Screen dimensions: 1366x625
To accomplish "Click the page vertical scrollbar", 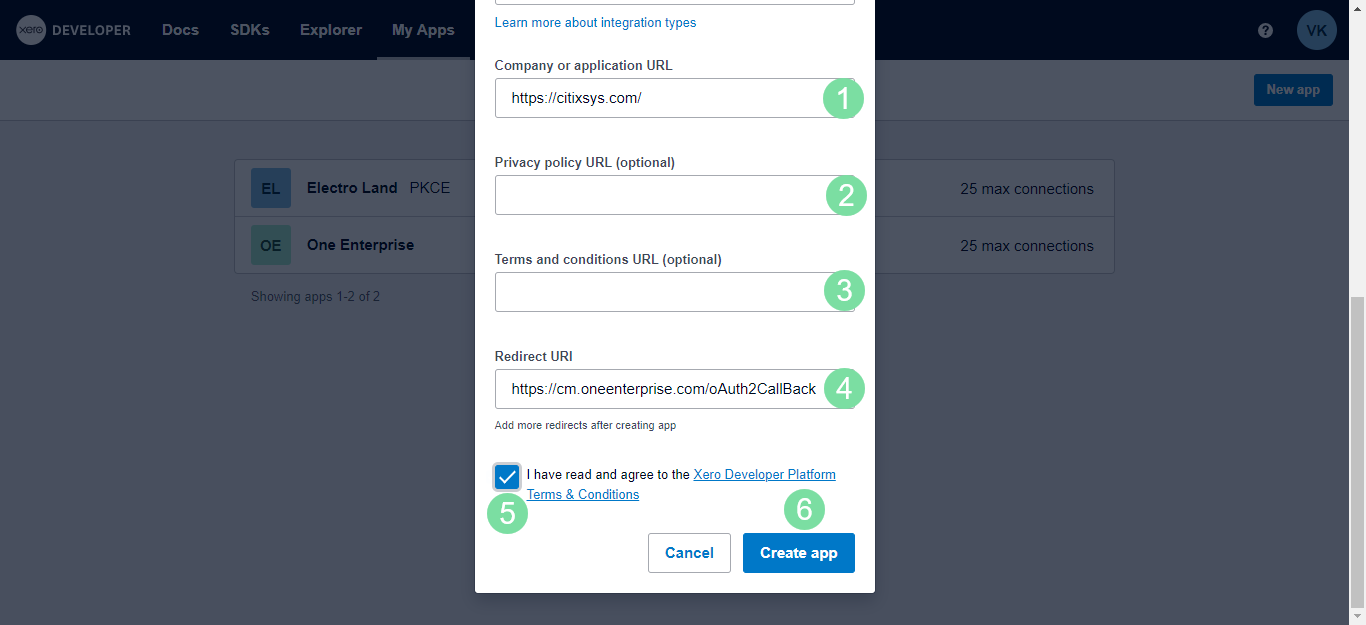I will [x=1357, y=450].
